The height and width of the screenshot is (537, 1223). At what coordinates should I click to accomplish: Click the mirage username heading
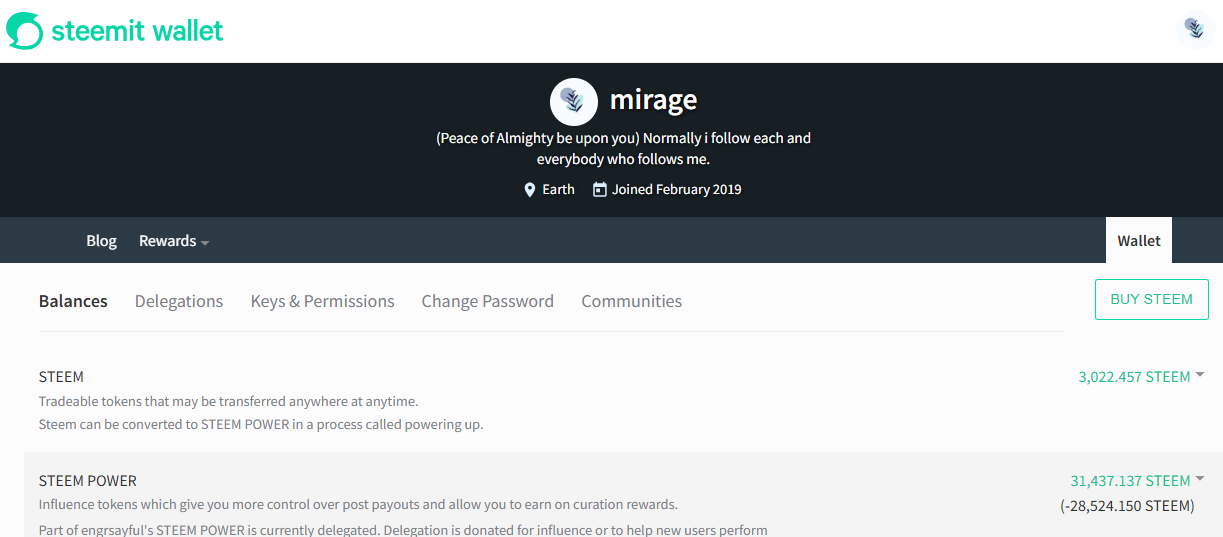pyautogui.click(x=654, y=100)
